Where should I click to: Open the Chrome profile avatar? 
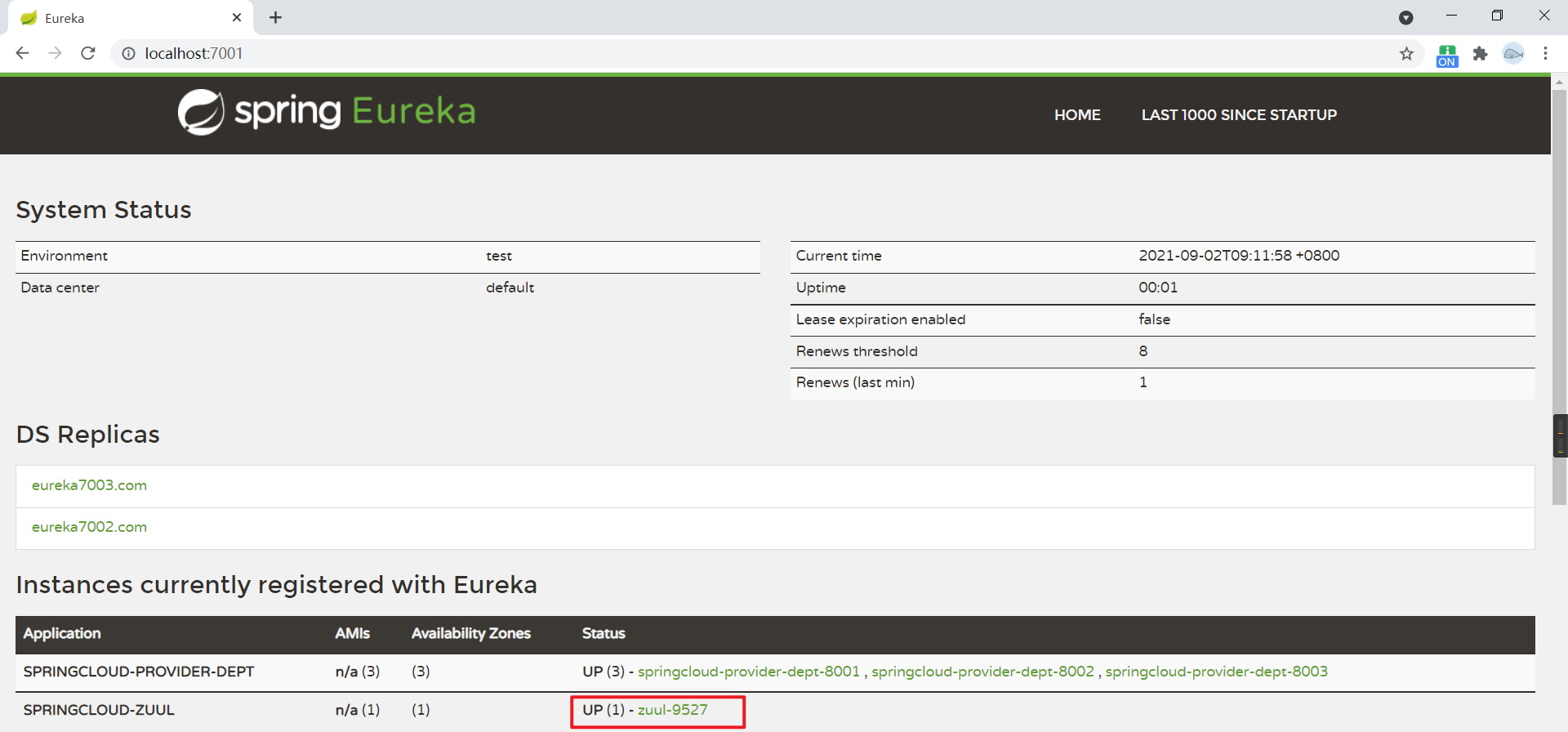point(1513,54)
